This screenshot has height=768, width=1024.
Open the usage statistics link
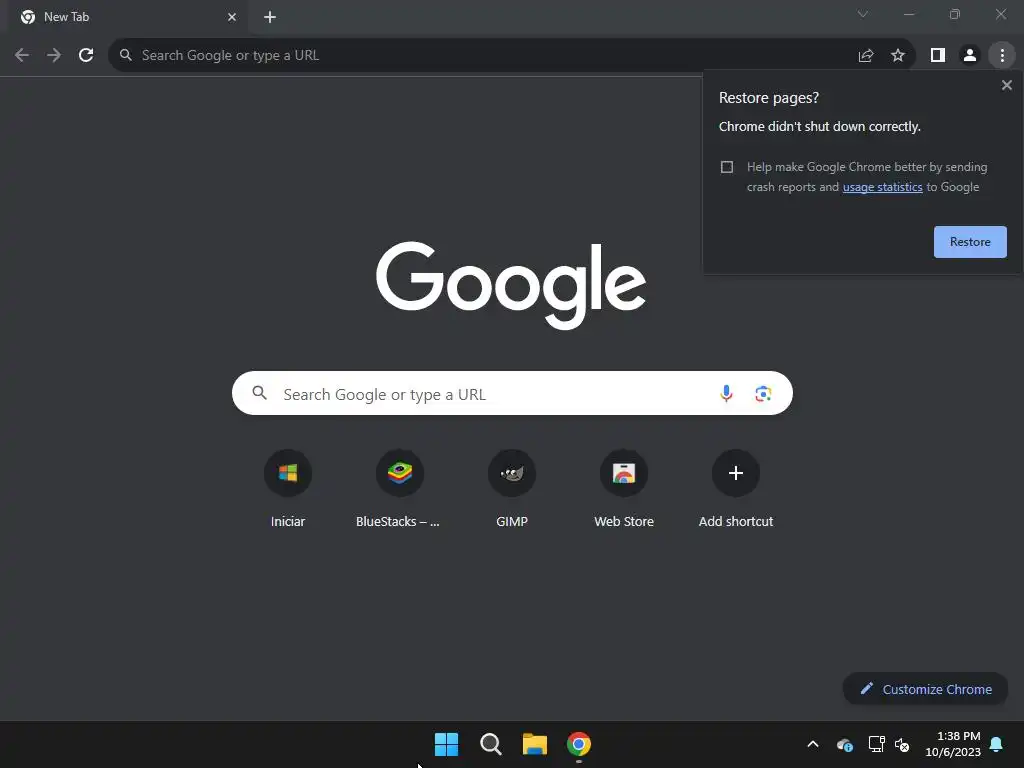click(882, 187)
